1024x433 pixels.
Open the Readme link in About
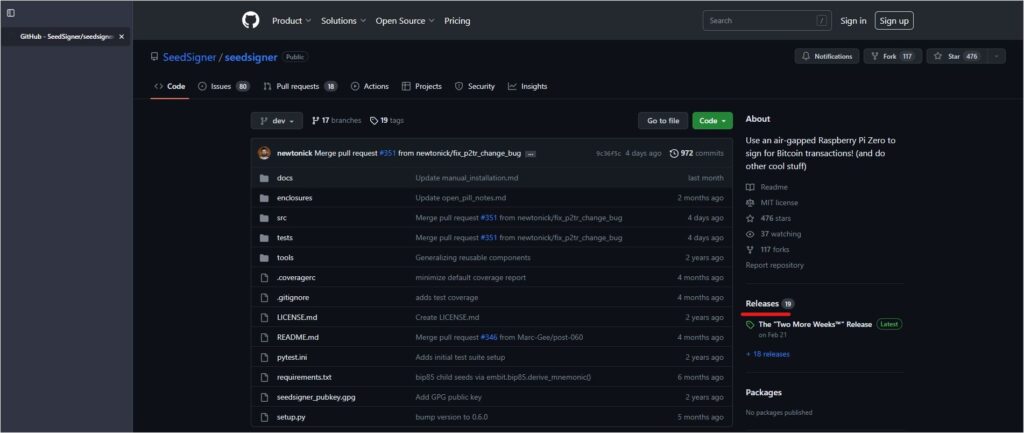coord(767,187)
